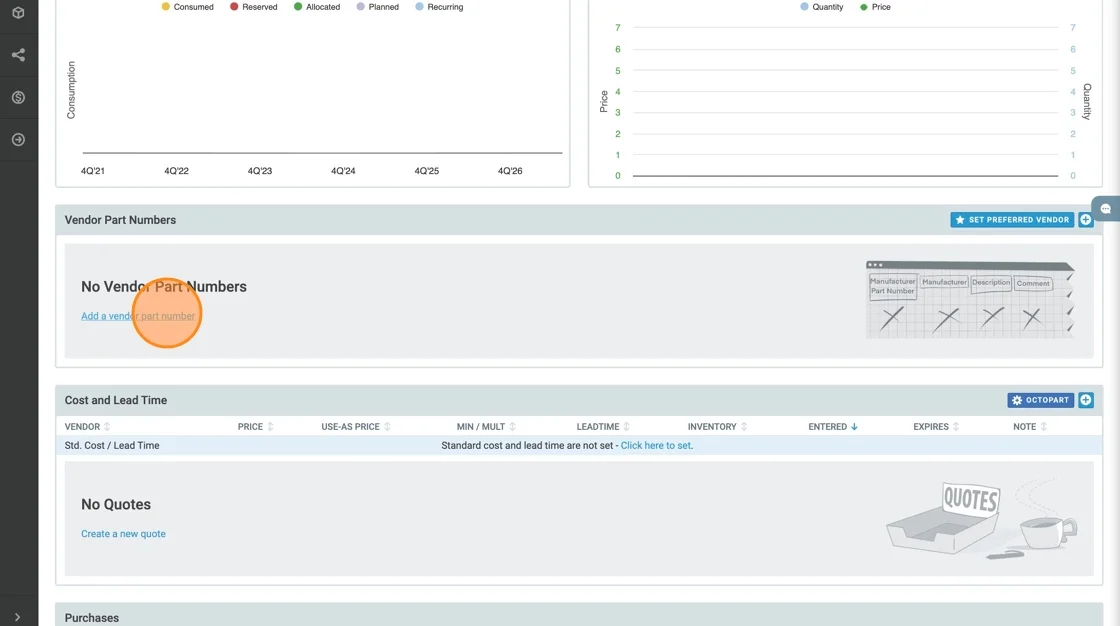Open the dollar sign sidebar icon

pos(18,97)
